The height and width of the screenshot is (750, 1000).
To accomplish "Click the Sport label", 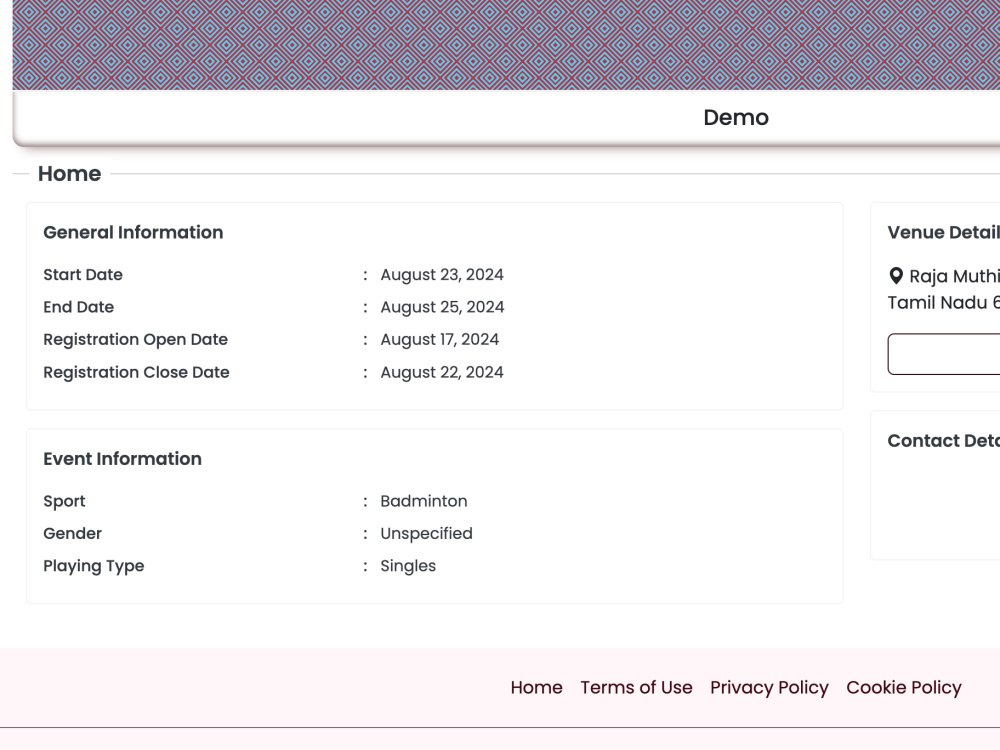I will tap(64, 501).
